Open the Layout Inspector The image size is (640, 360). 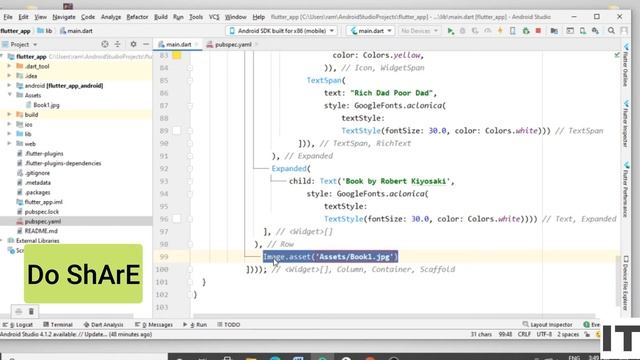pyautogui.click(x=548, y=324)
